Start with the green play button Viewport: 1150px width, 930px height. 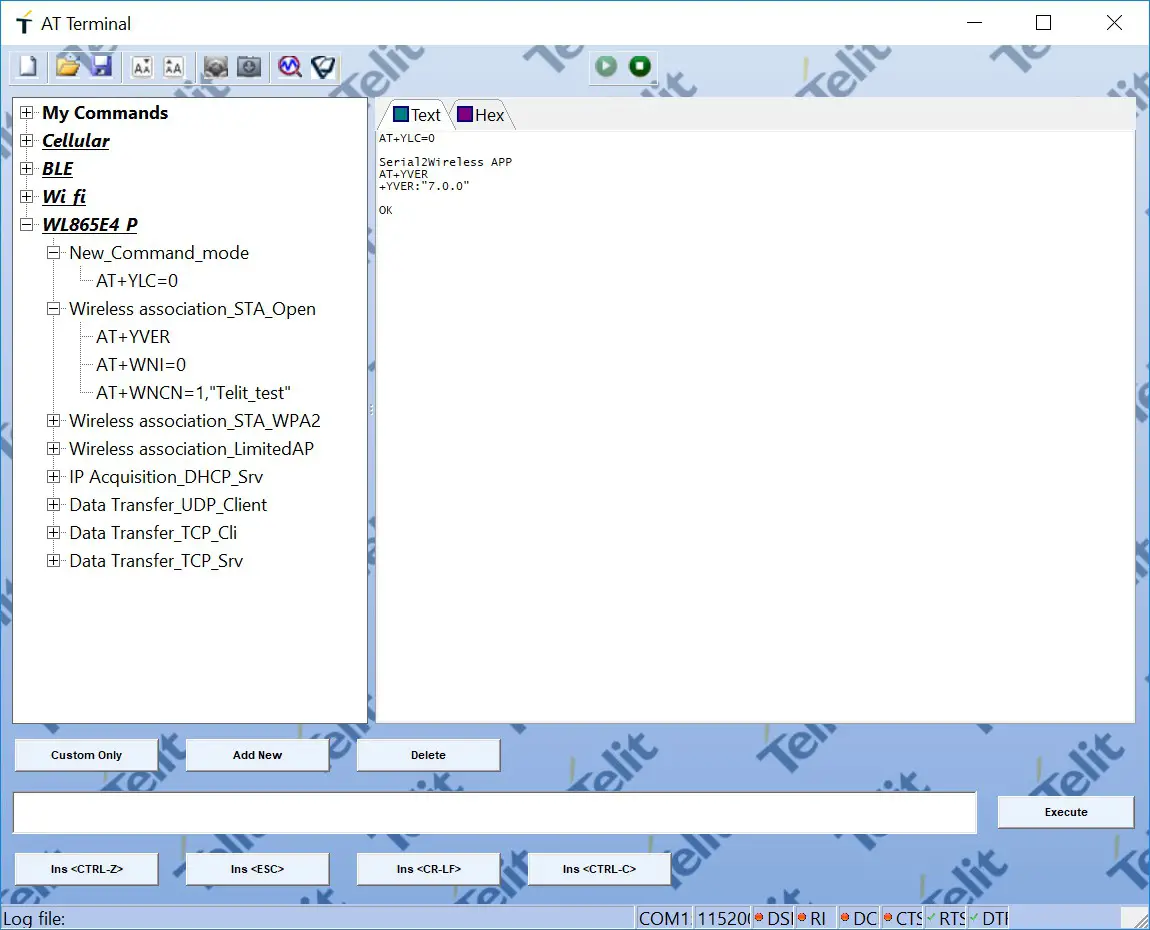coord(606,67)
